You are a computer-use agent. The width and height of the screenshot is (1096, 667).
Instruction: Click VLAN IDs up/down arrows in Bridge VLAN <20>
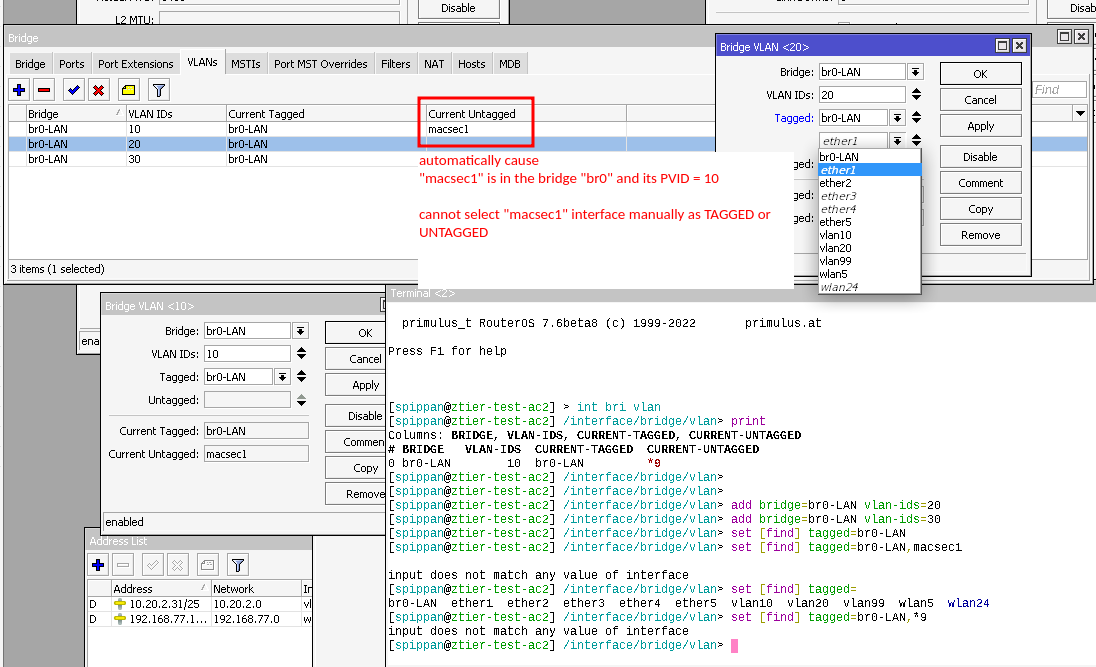click(916, 94)
